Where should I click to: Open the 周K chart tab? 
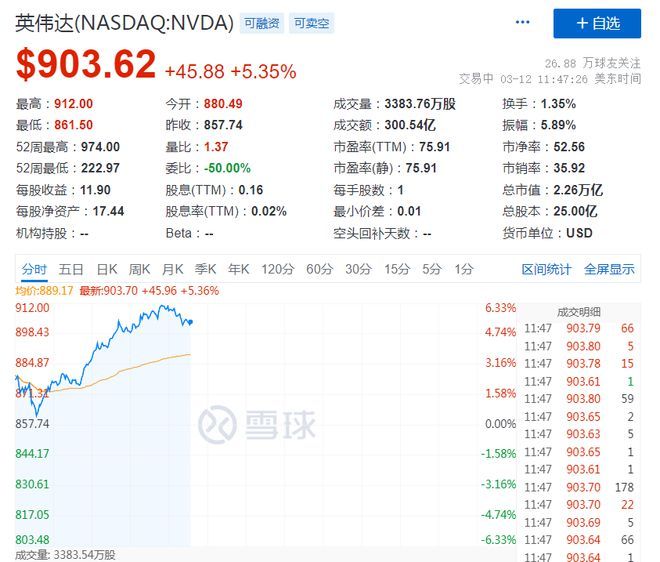[140, 269]
